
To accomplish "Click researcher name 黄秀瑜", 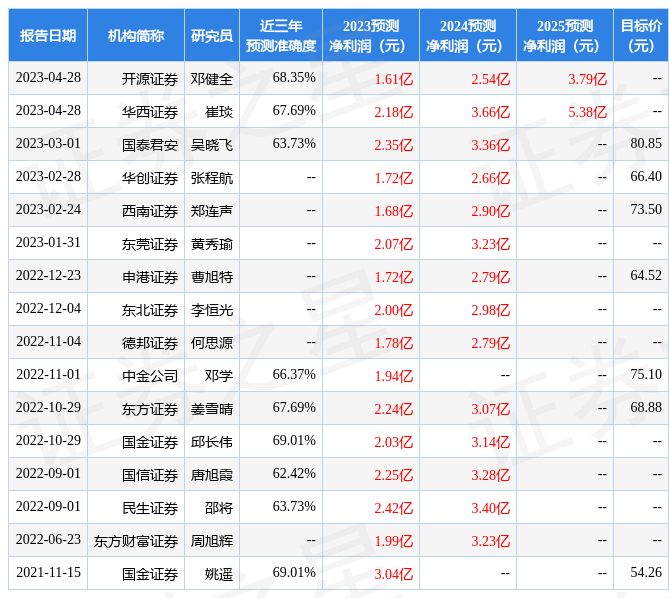I will (212, 244).
